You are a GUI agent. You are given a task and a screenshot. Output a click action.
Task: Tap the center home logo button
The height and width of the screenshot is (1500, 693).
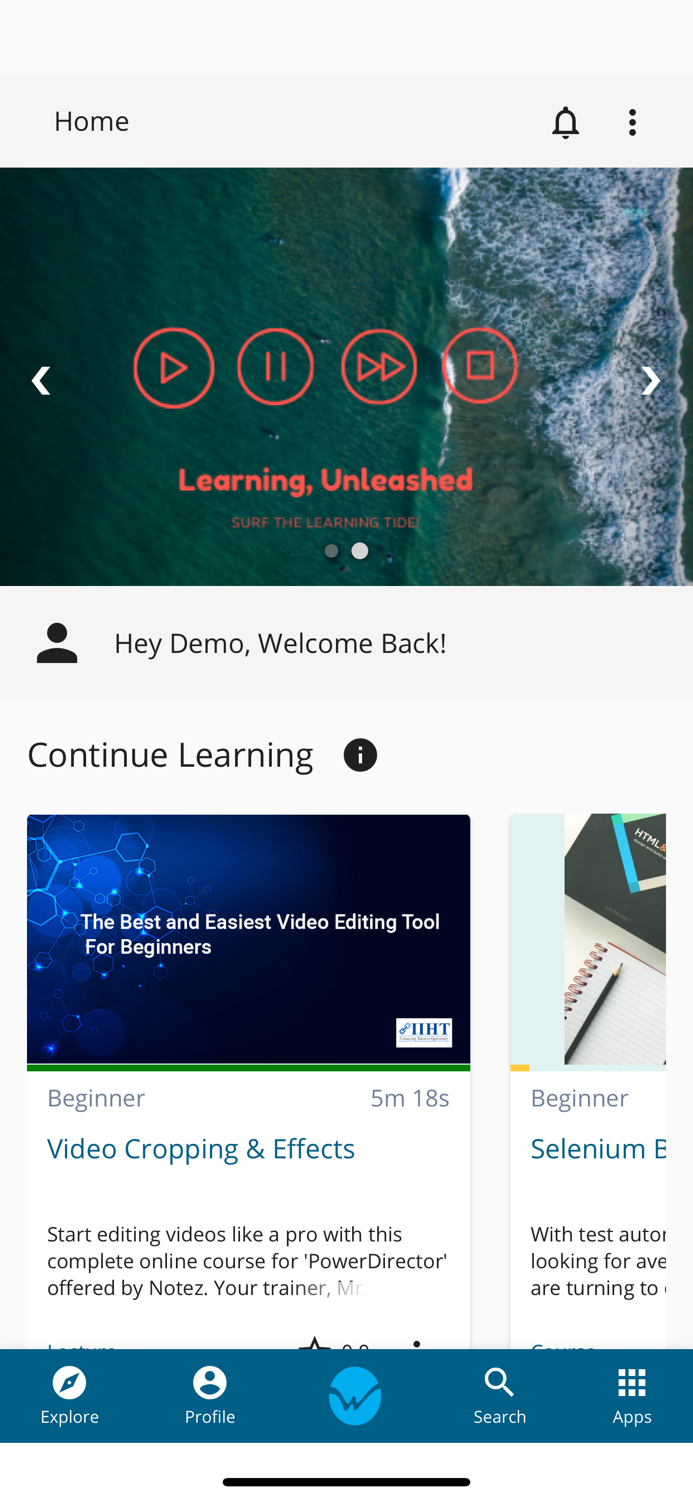[x=355, y=1396]
